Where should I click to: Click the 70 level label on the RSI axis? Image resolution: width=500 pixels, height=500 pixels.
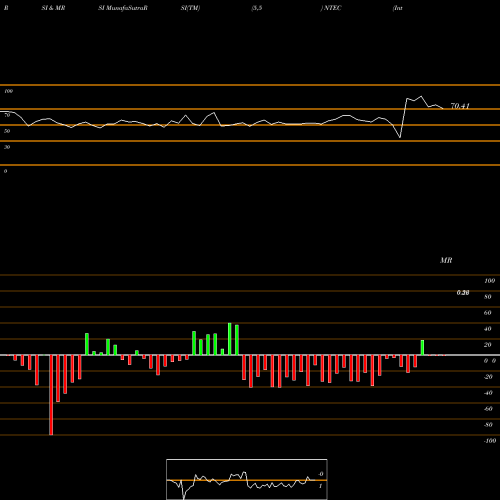pos(7,115)
